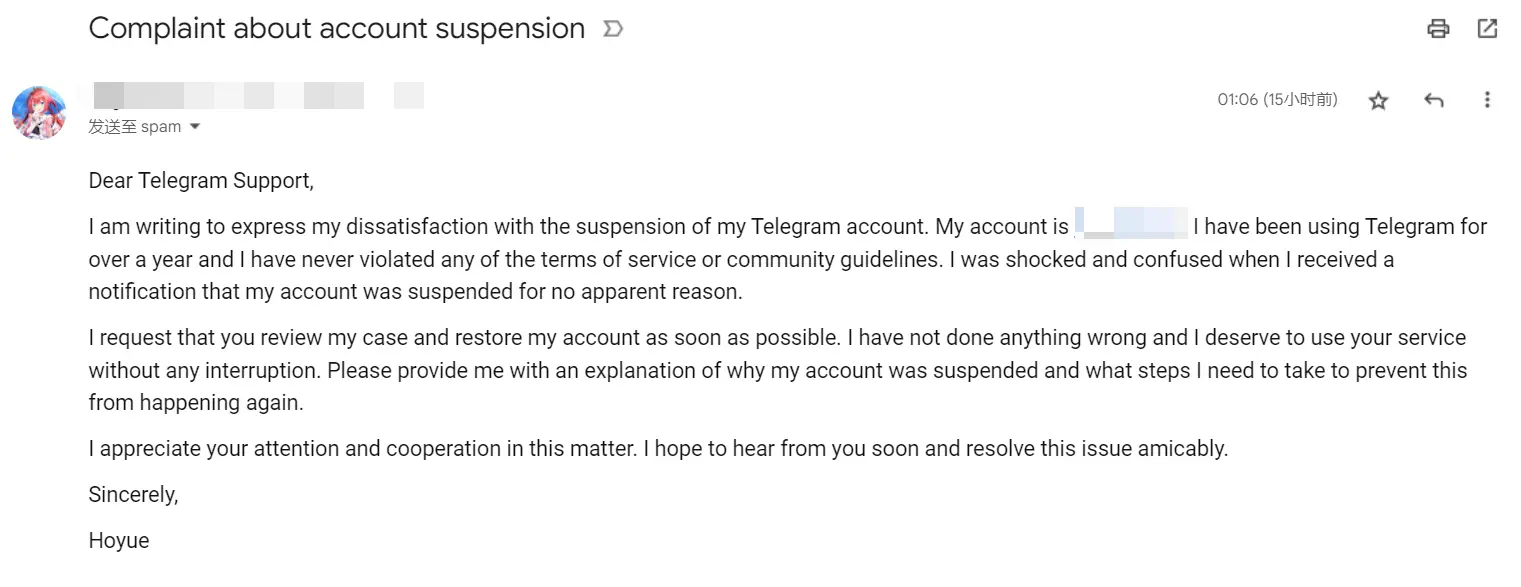Expand details arrow next to 发送至 spam
Viewport: 1521px width, 587px height.
click(195, 127)
